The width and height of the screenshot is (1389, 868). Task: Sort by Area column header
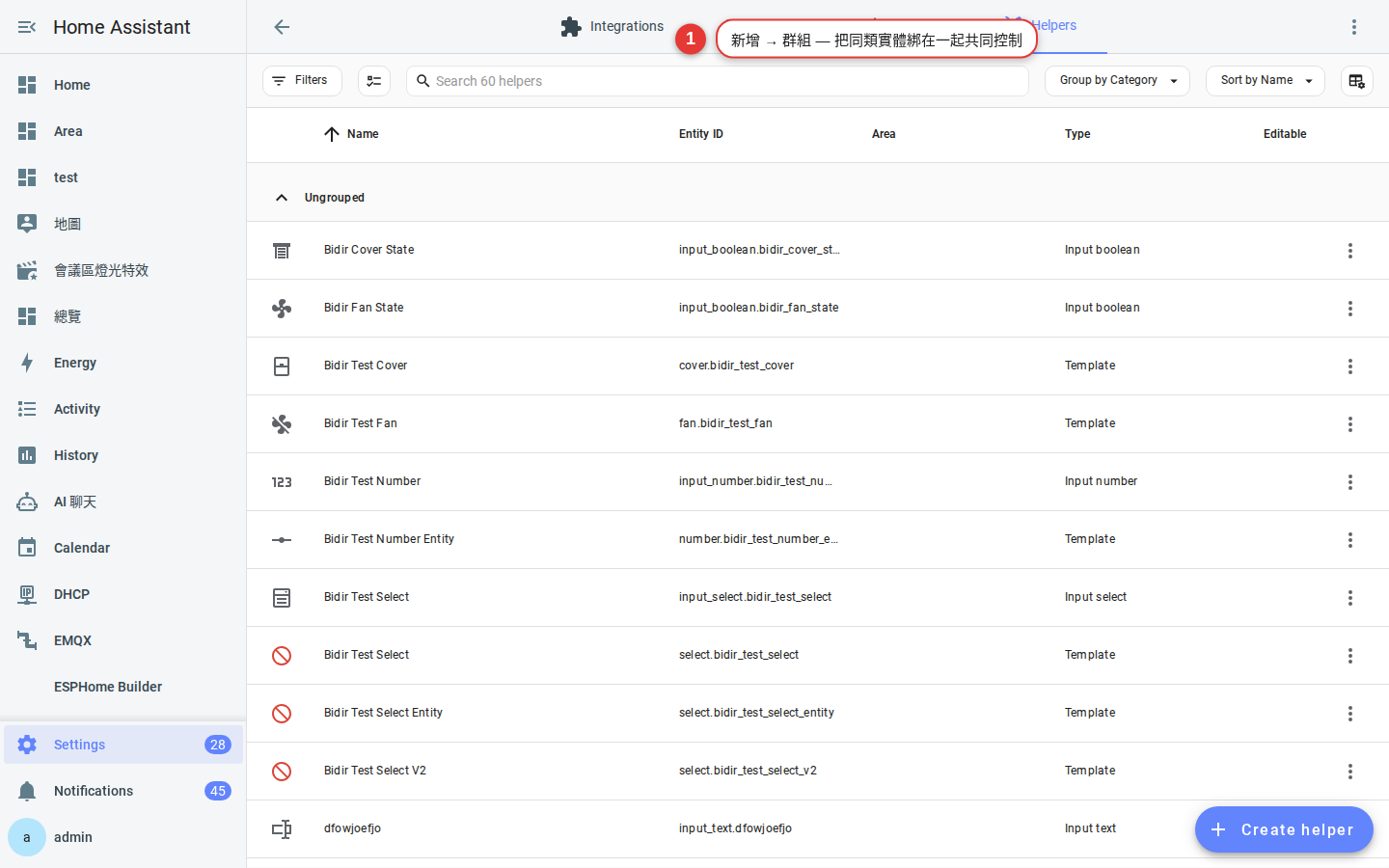coord(884,134)
